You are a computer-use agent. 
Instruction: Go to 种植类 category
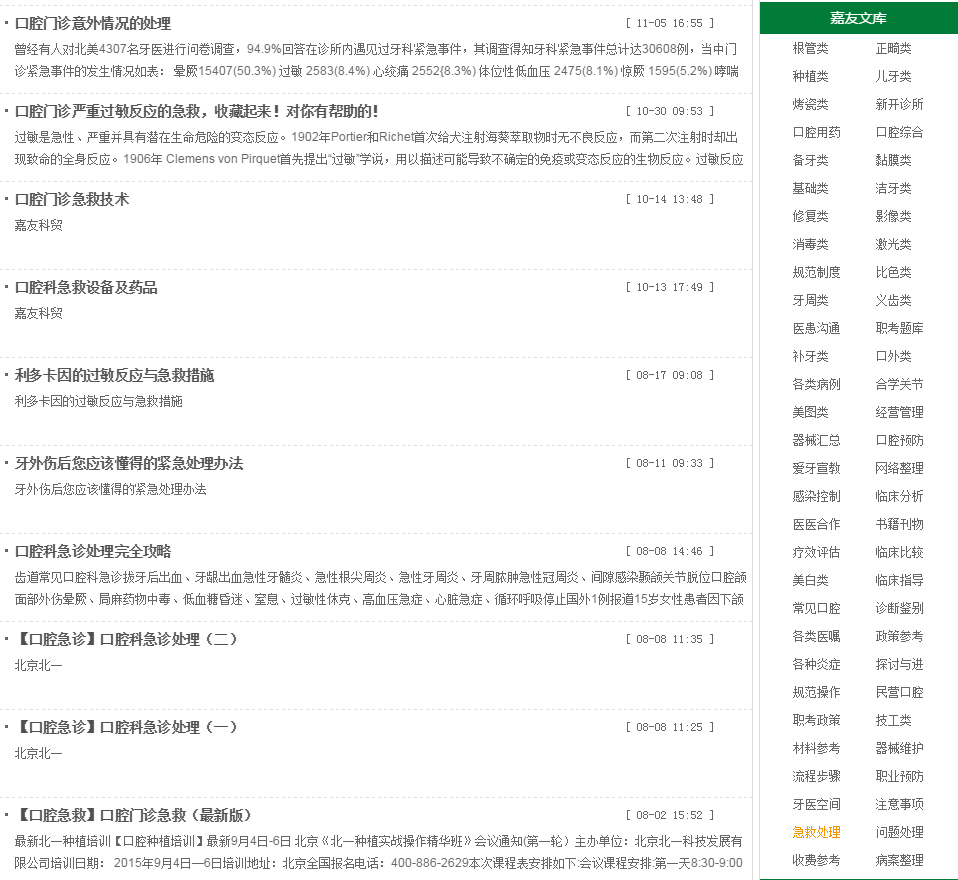click(x=810, y=76)
